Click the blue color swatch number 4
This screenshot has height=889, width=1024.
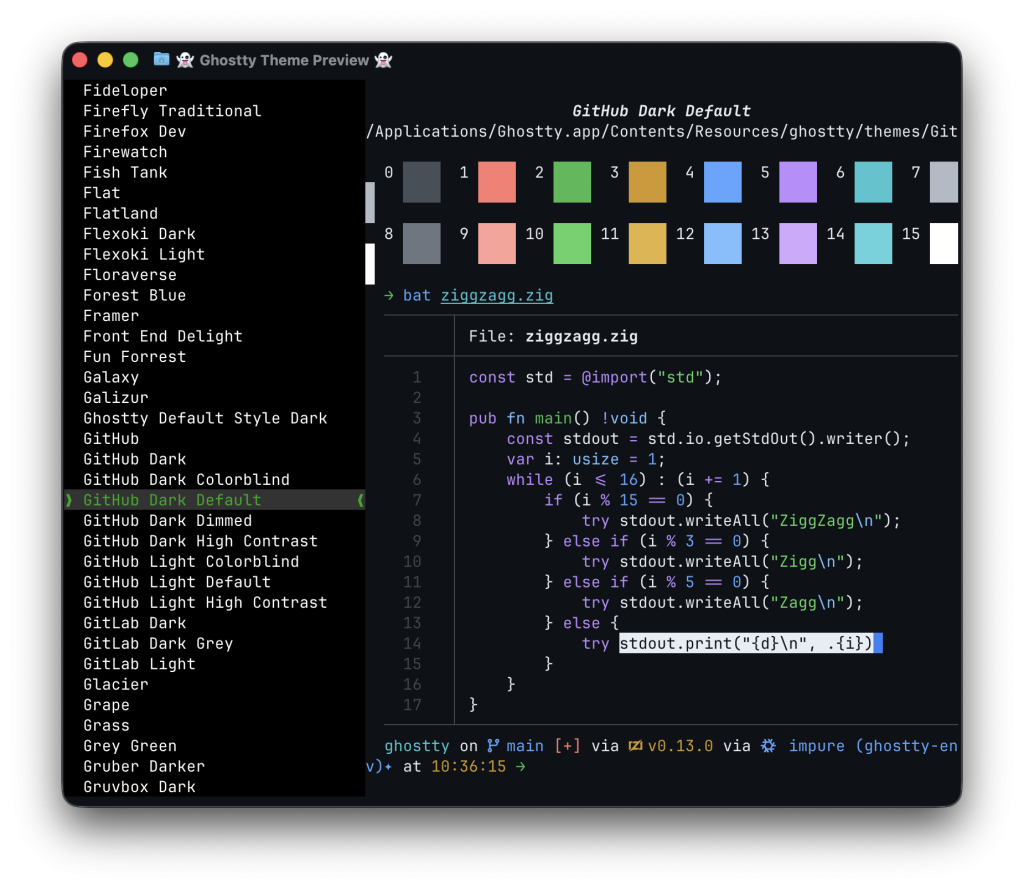722,182
